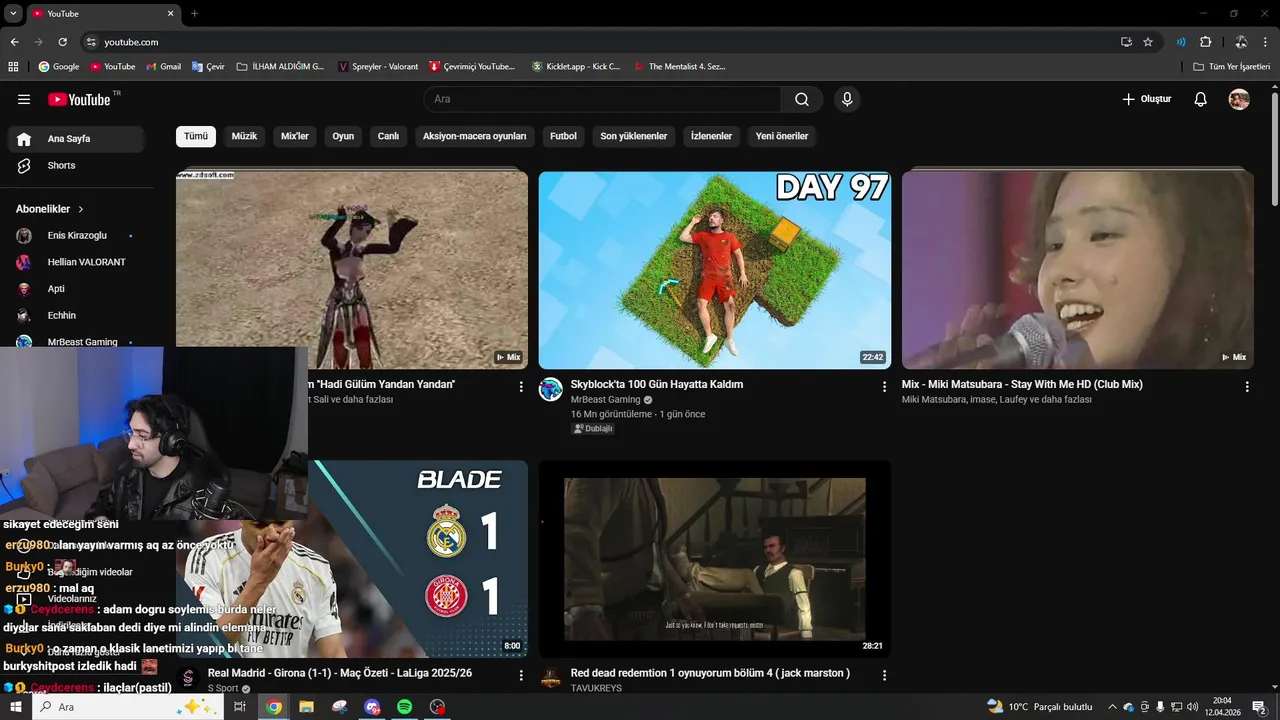Select the Mix'ler filter chip

tap(295, 136)
